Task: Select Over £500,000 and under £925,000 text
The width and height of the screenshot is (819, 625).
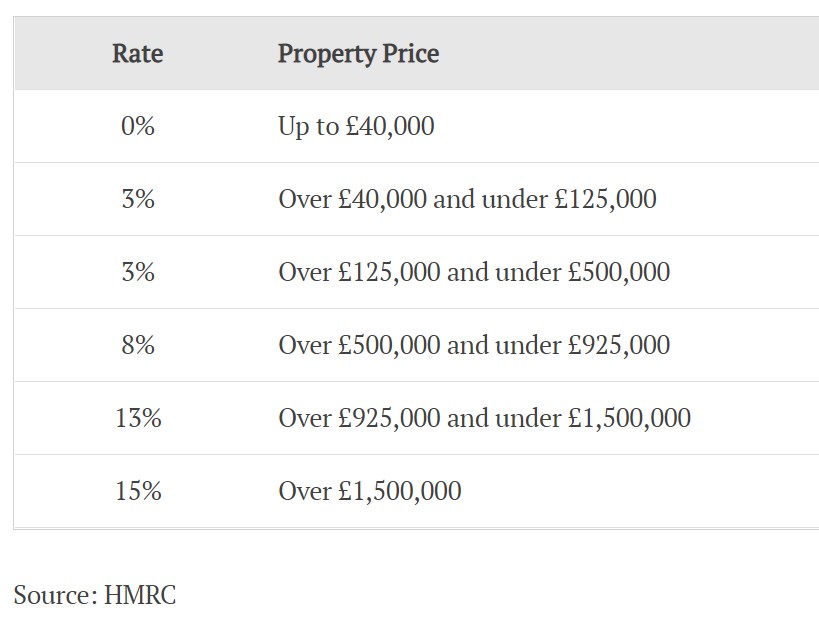Action: (x=474, y=345)
